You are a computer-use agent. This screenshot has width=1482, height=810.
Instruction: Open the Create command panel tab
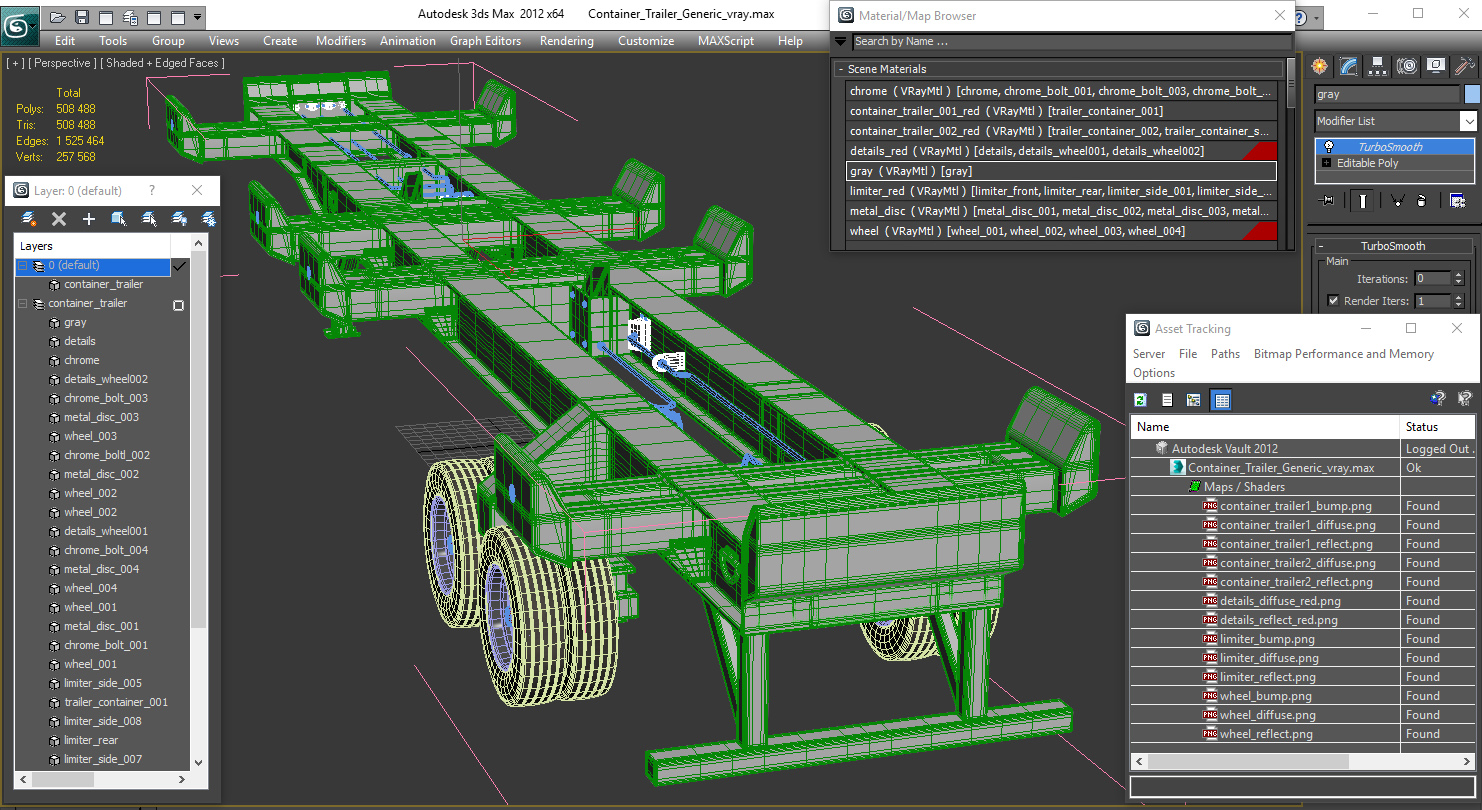click(x=1320, y=66)
